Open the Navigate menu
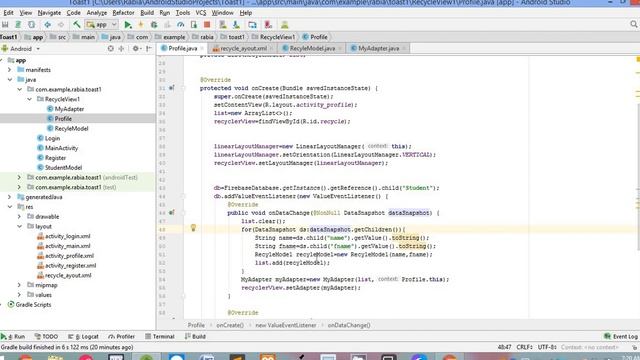 [49, 13]
